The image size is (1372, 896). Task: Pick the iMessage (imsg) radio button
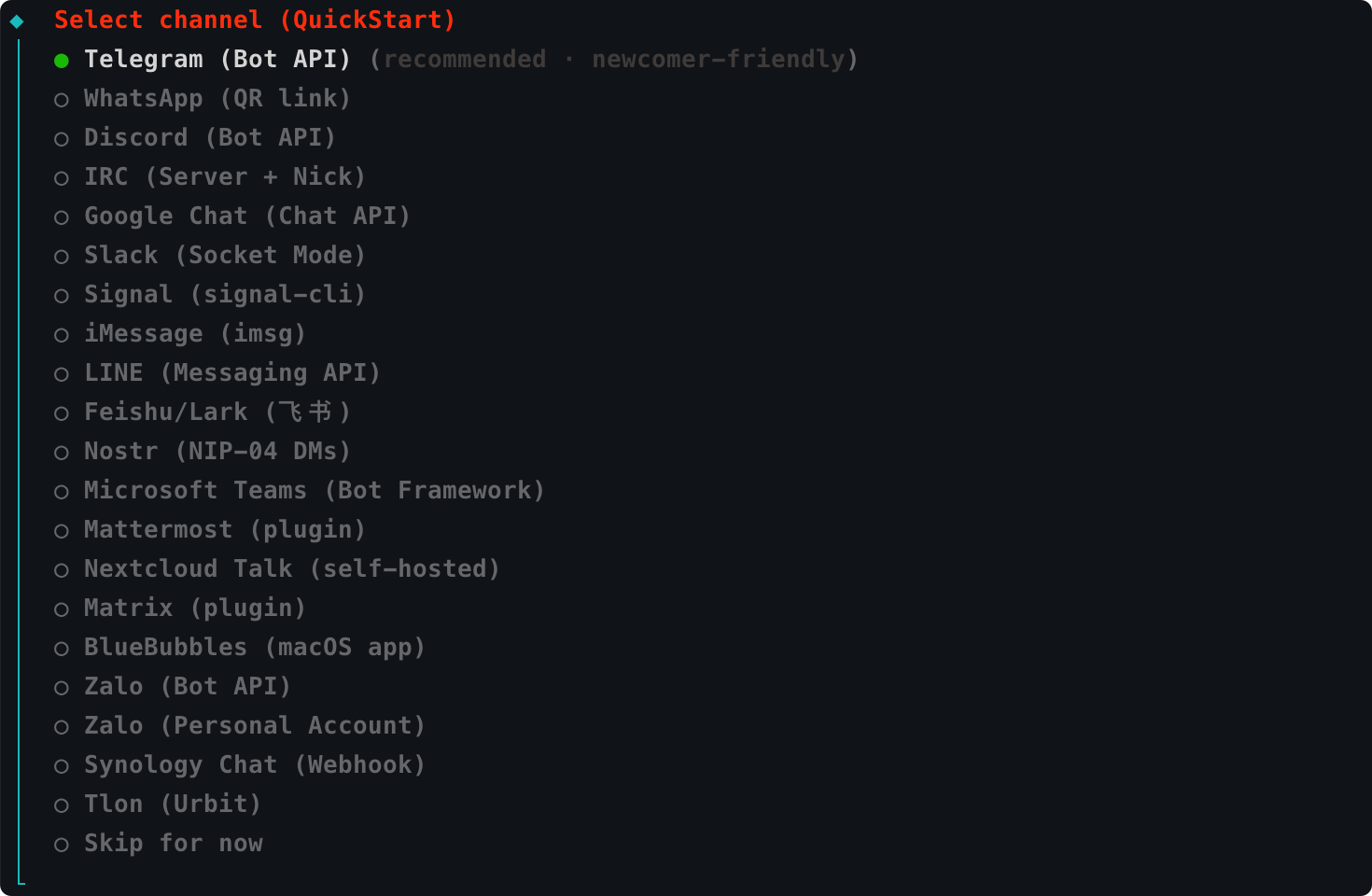(x=62, y=335)
